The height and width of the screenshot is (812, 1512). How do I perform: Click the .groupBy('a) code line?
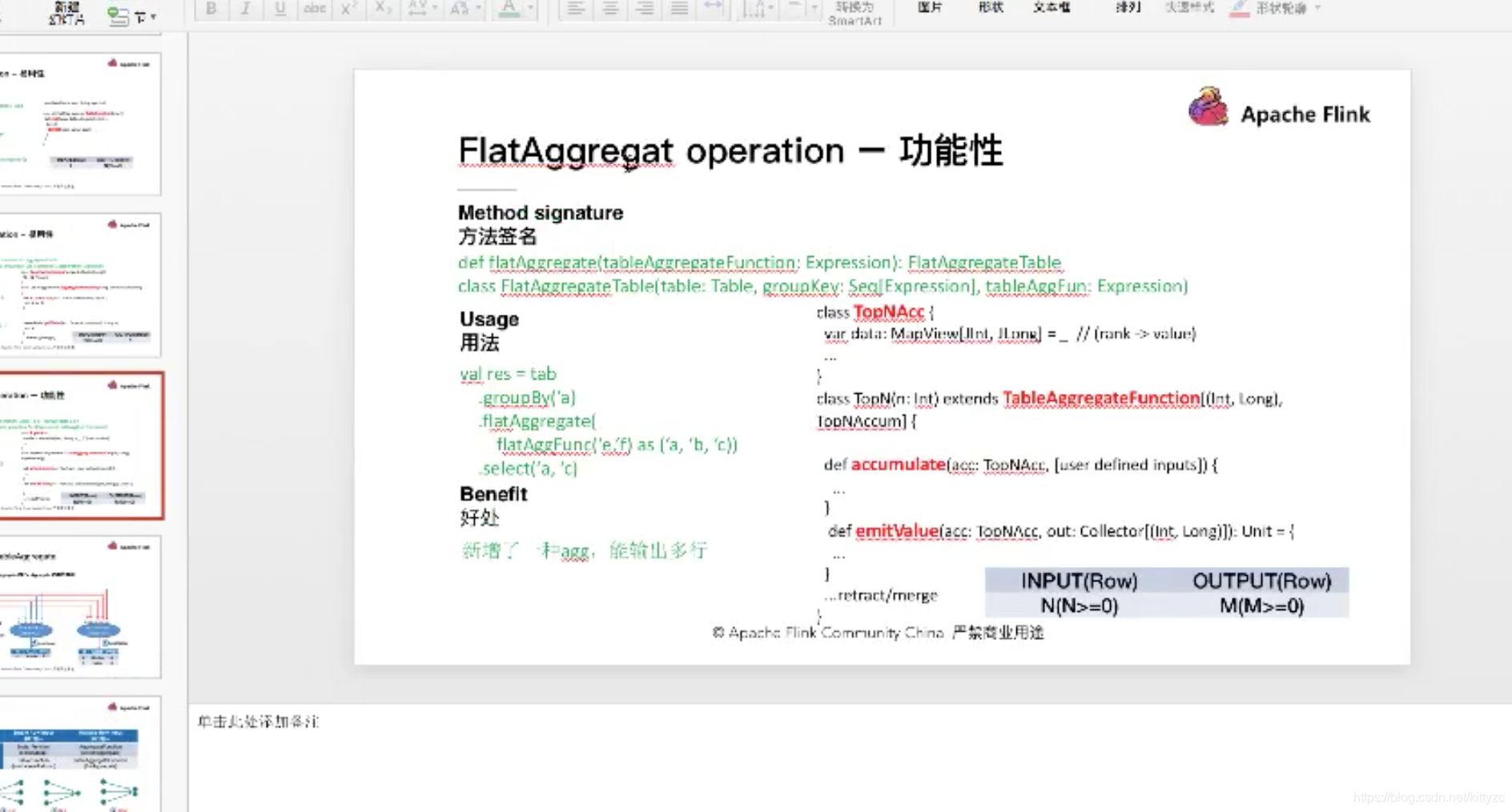click(x=527, y=398)
